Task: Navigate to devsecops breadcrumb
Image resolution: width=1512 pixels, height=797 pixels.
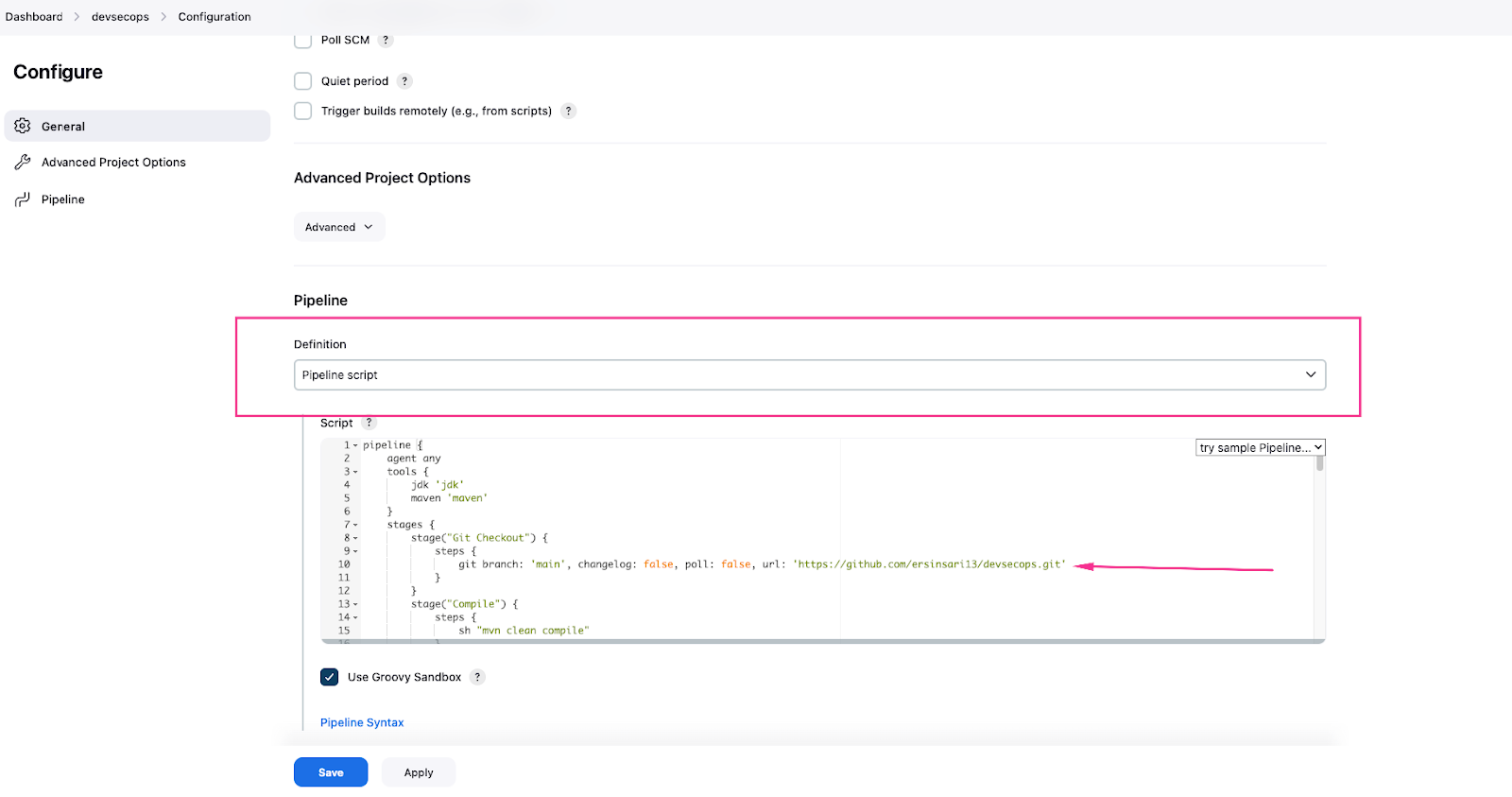Action: click(120, 17)
